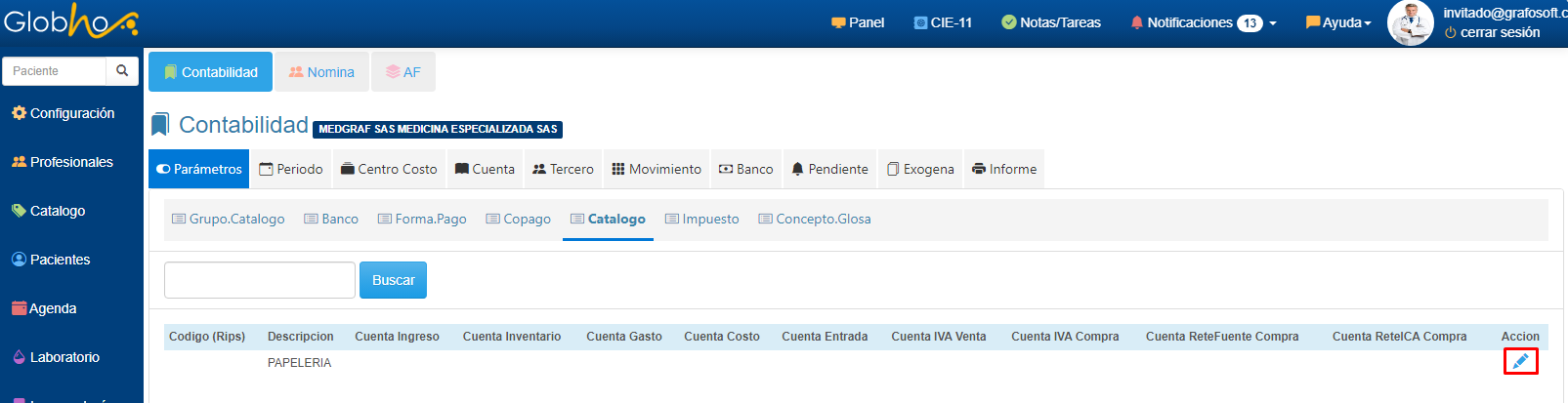
Task: Select the Impuesto parameters sub-tab
Action: (x=701, y=219)
